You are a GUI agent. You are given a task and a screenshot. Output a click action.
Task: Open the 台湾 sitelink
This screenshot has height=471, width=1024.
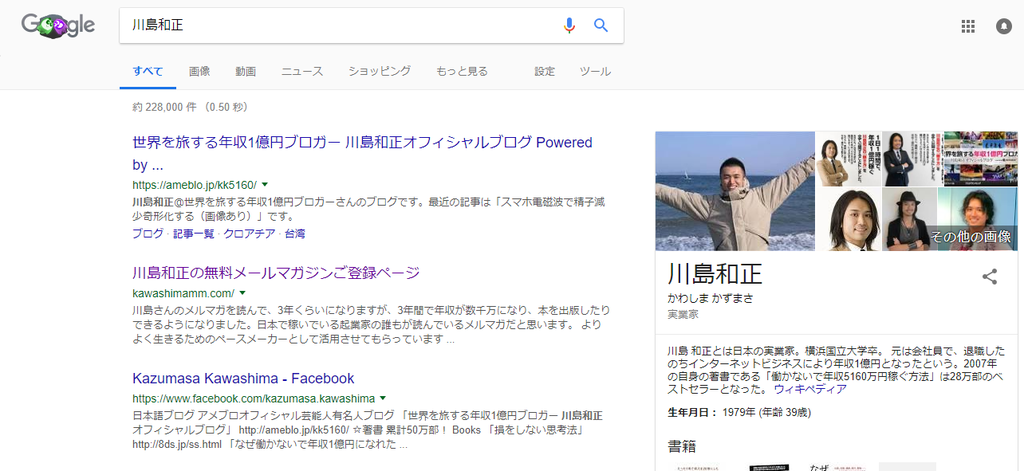point(295,233)
